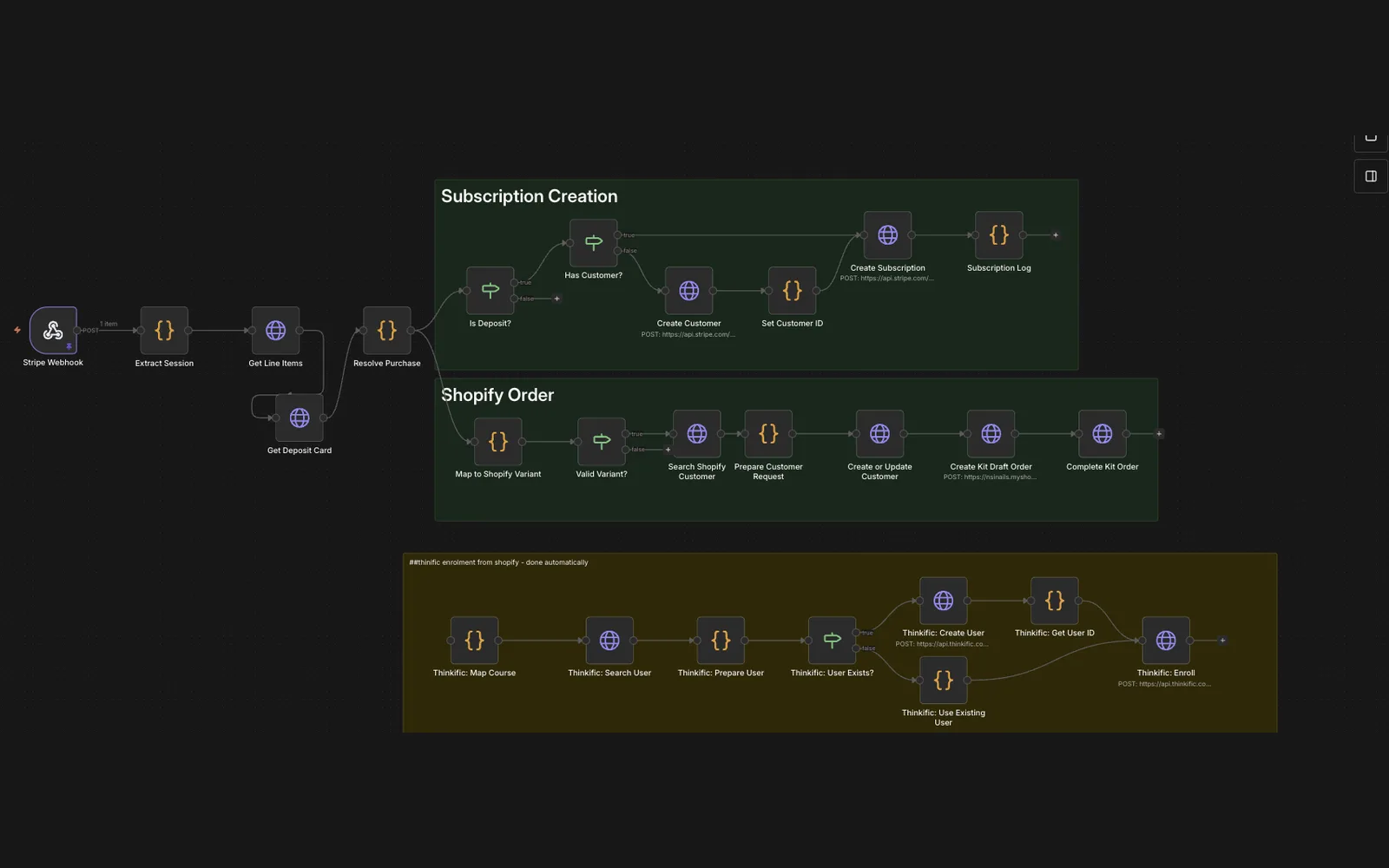Viewport: 1389px width, 868px height.
Task: Click the Create Subscription POST URL subtitle
Action: (887, 279)
